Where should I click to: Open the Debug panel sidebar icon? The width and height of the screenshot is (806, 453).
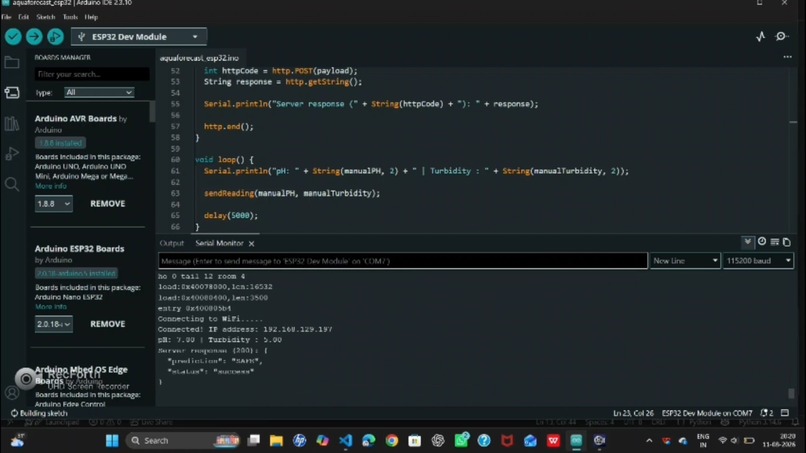point(12,154)
